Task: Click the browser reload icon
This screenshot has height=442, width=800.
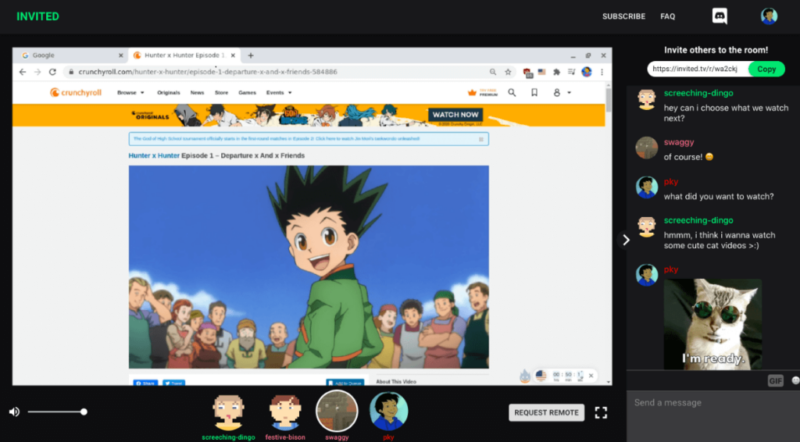Action: pos(52,72)
